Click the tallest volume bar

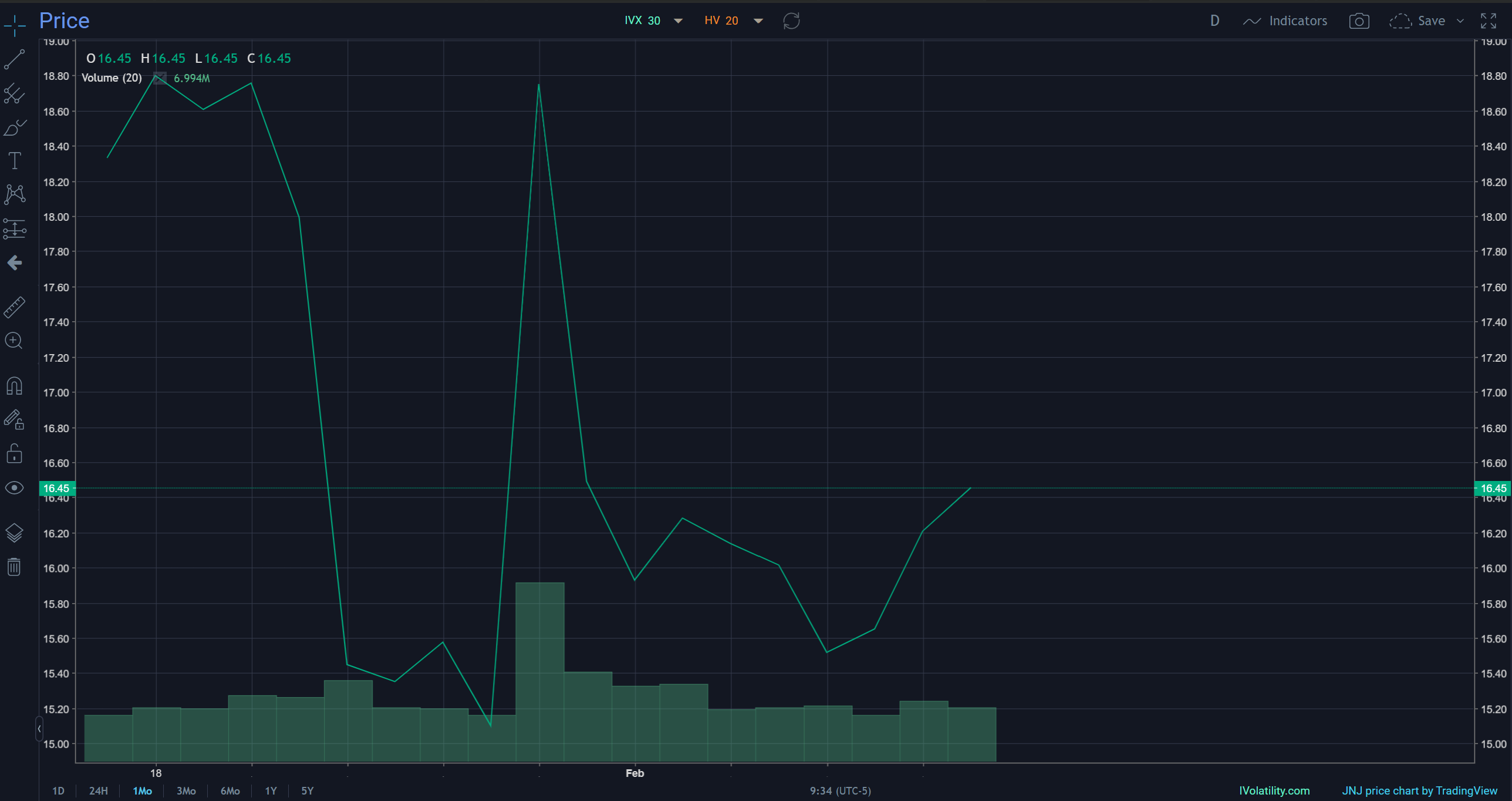(x=539, y=672)
